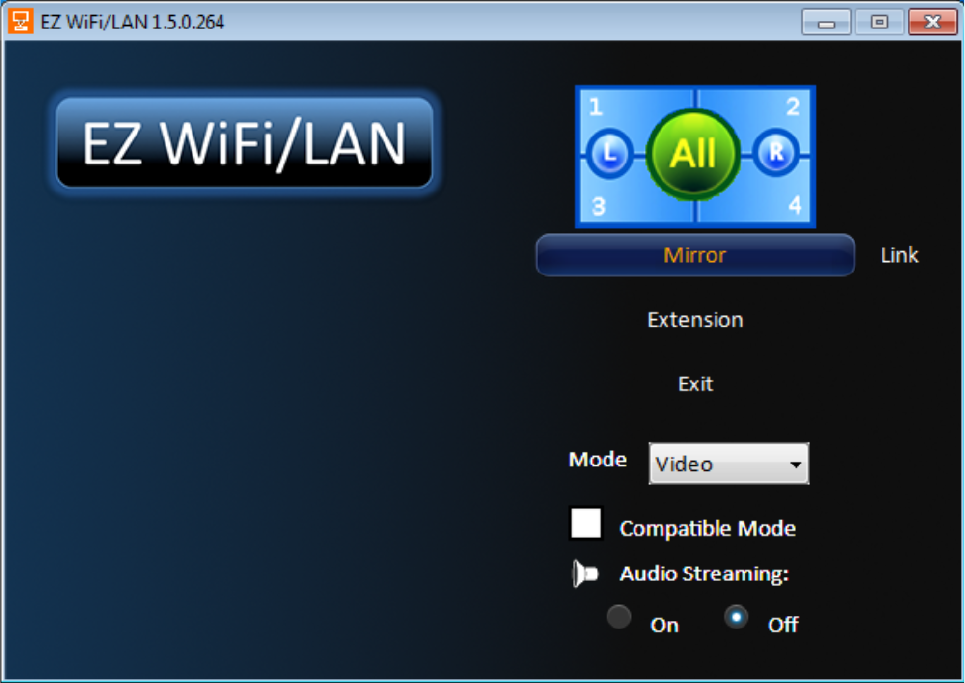Viewport: 965px width, 683px height.
Task: Click the Mode dropdown arrow
Action: (x=796, y=465)
